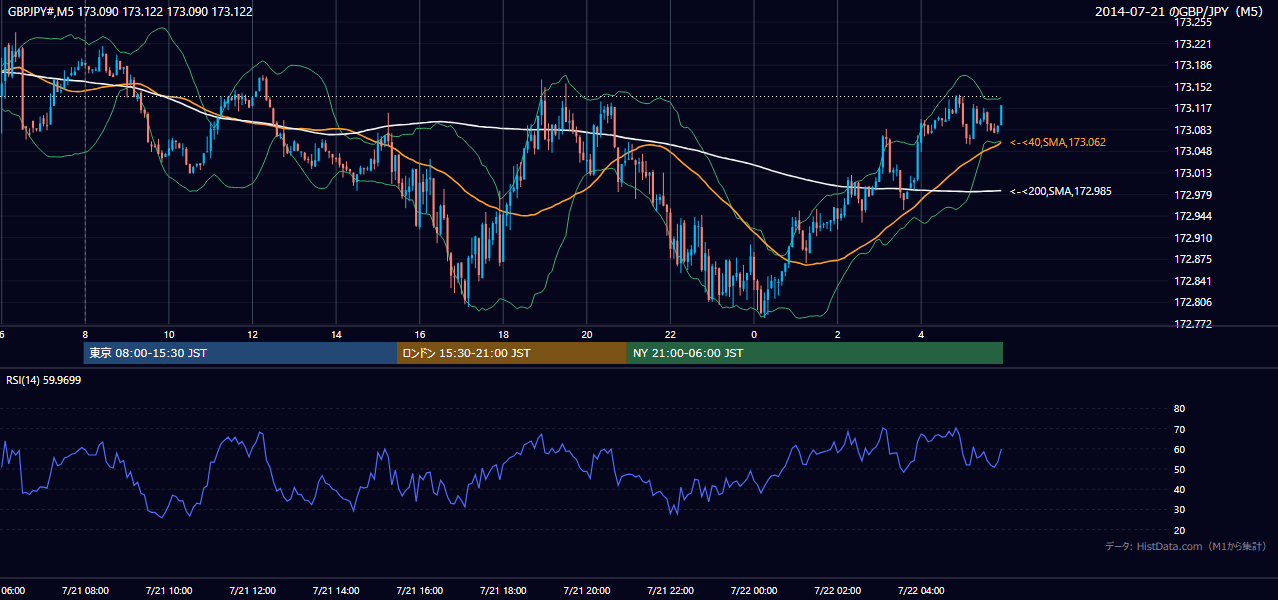Click price axis label 173.186
Image resolution: width=1278 pixels, height=600 pixels.
[x=1192, y=65]
